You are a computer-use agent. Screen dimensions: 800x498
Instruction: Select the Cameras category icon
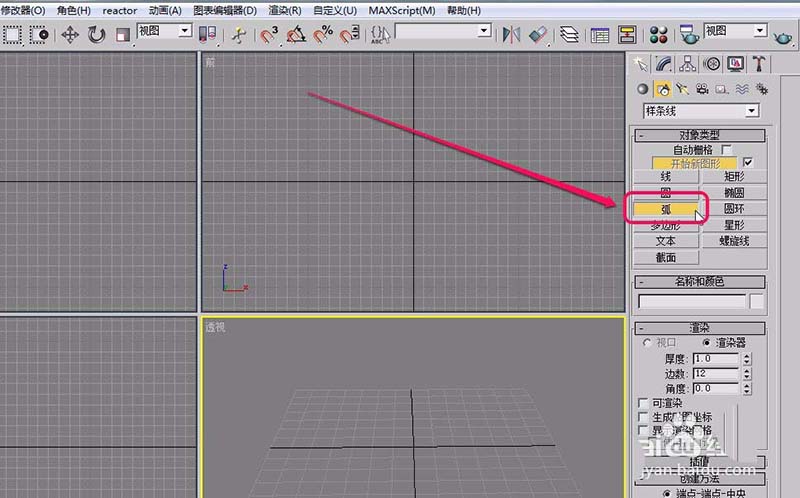click(x=702, y=89)
